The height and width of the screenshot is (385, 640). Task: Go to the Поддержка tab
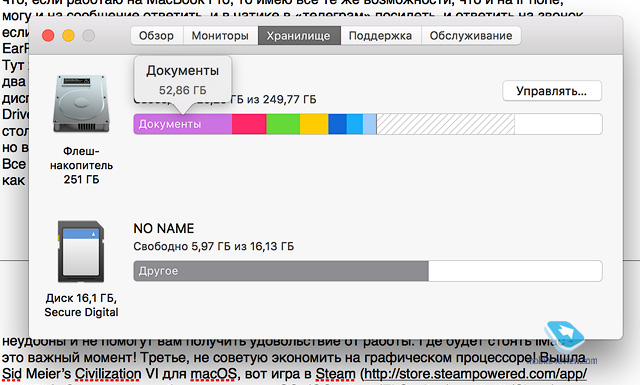click(x=381, y=36)
